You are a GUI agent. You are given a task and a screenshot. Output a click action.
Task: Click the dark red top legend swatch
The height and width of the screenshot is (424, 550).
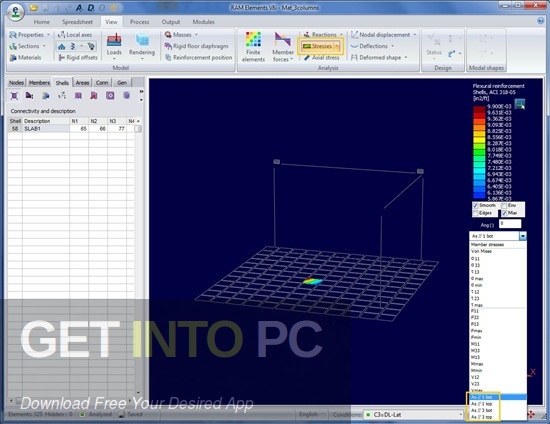(479, 109)
